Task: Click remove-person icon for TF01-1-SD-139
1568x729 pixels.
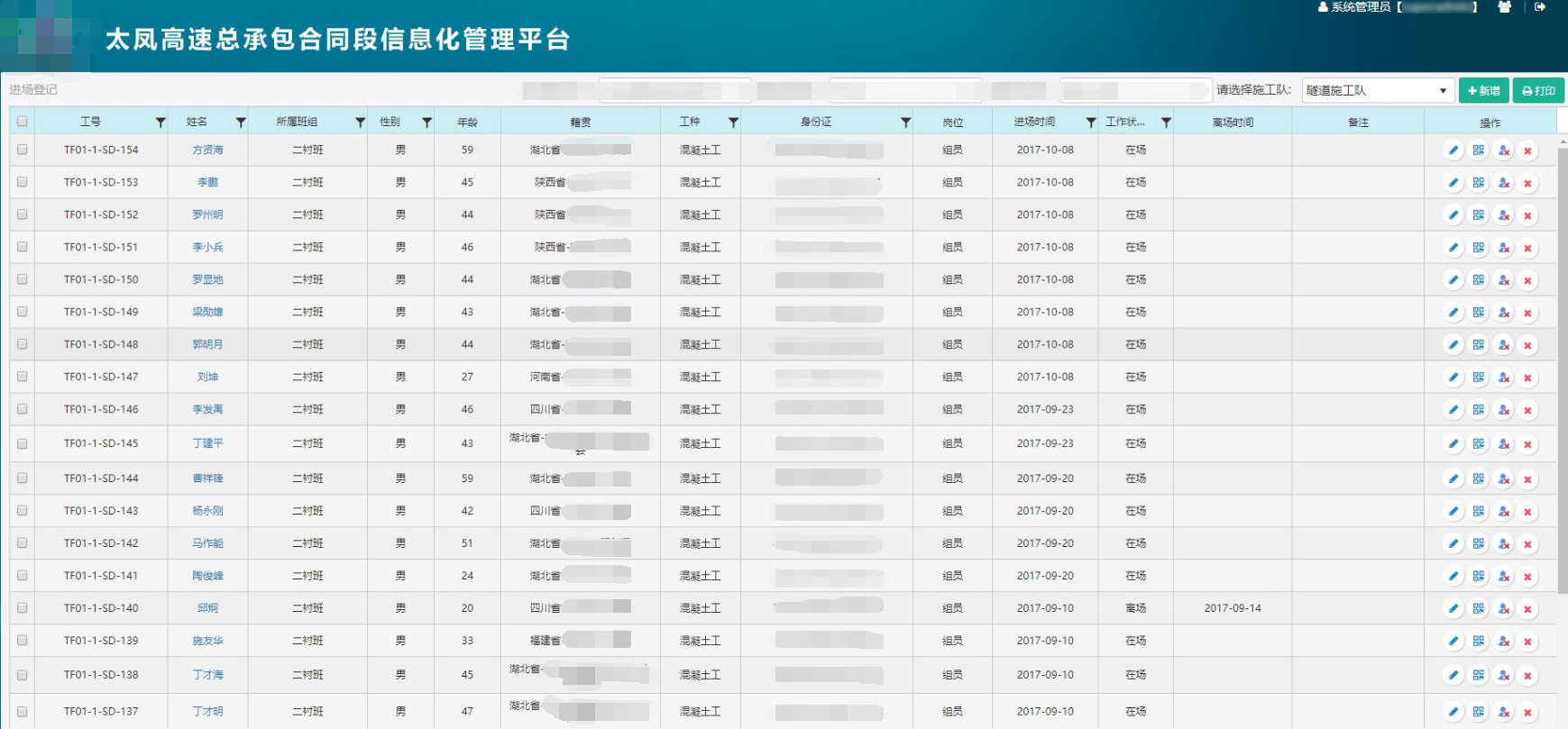Action: (x=1503, y=642)
